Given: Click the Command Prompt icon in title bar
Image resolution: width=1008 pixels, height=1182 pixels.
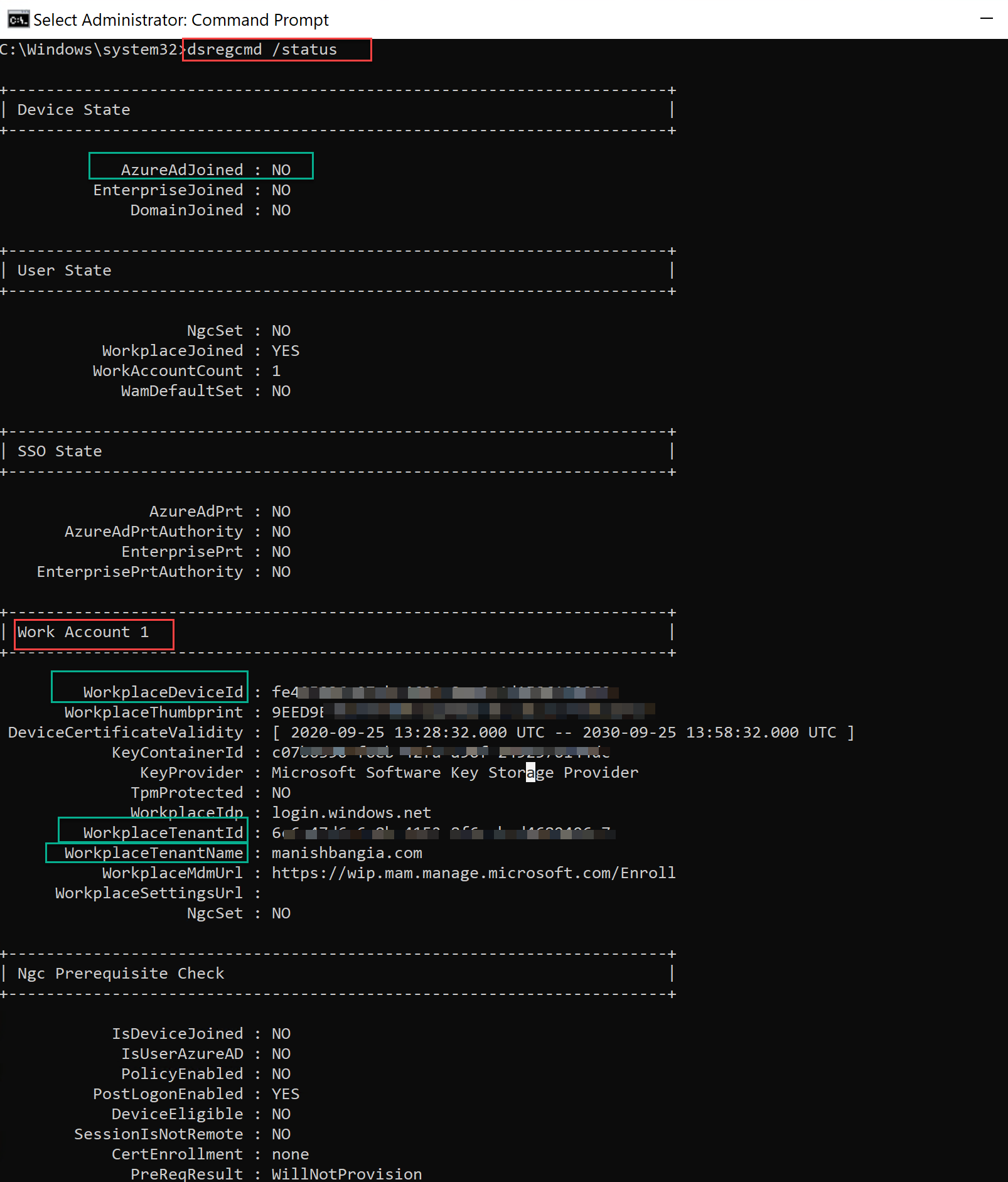Looking at the screenshot, I should point(18,19).
